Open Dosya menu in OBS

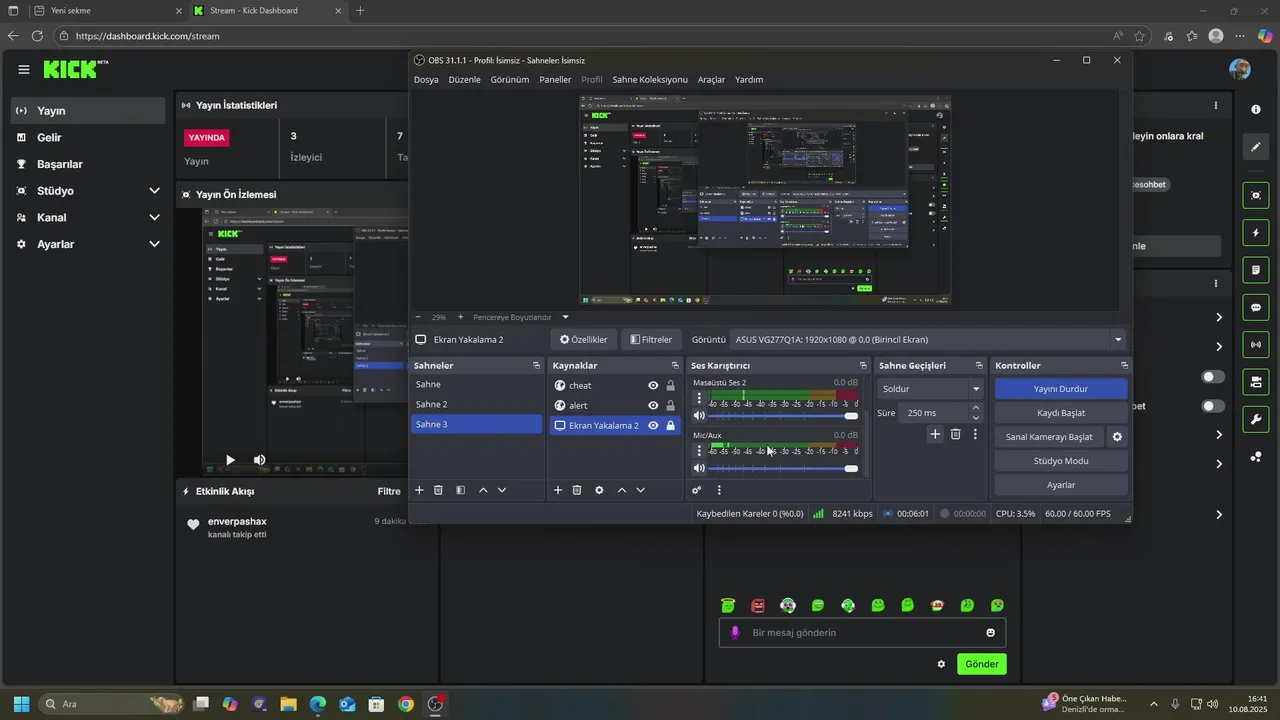(x=426, y=79)
